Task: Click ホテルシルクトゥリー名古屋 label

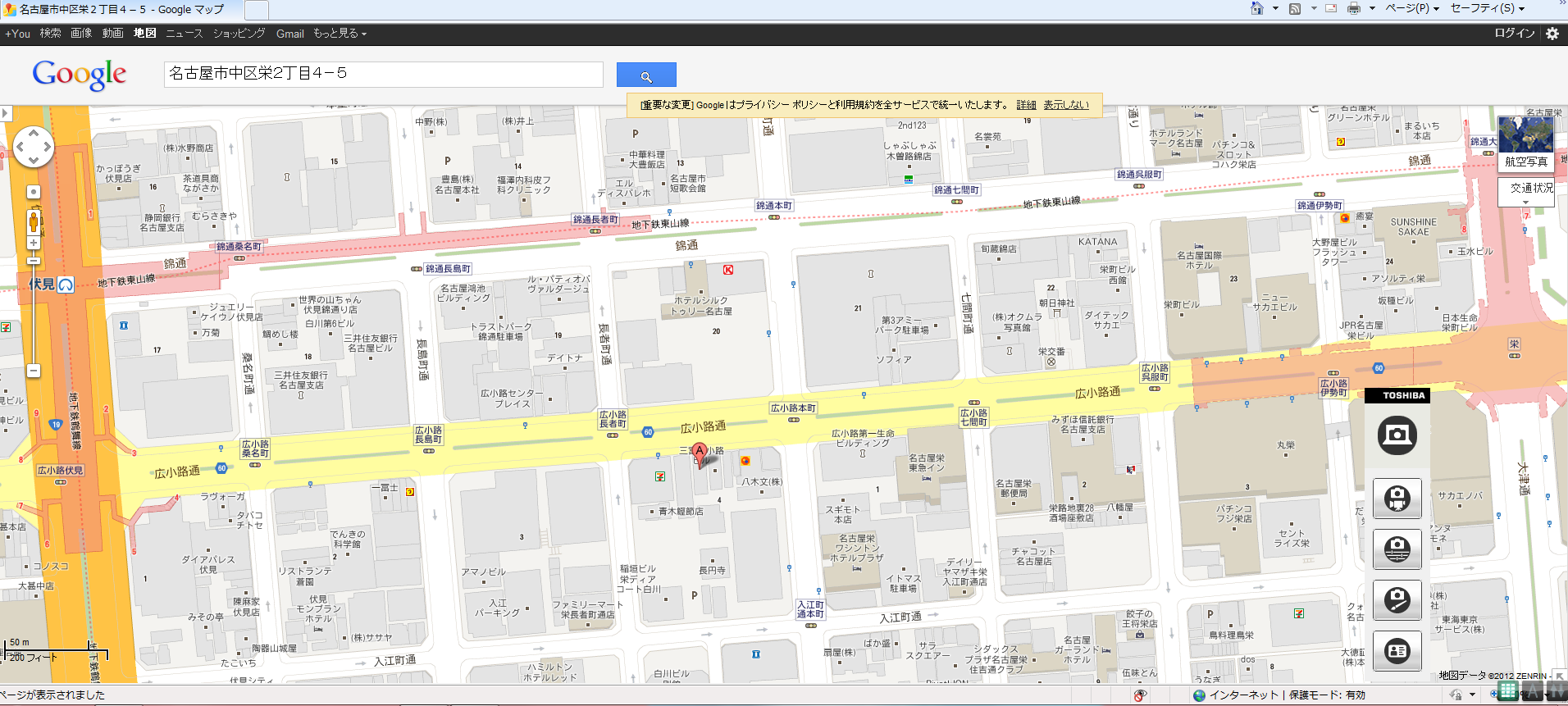Action: (701, 306)
